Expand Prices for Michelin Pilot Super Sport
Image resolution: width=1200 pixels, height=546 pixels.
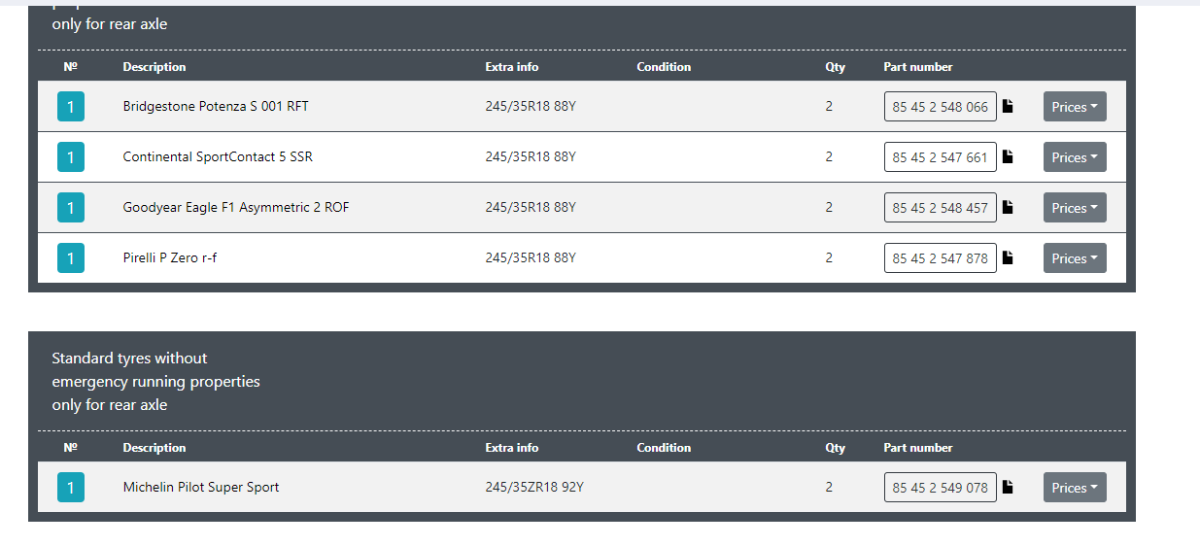(x=1075, y=487)
